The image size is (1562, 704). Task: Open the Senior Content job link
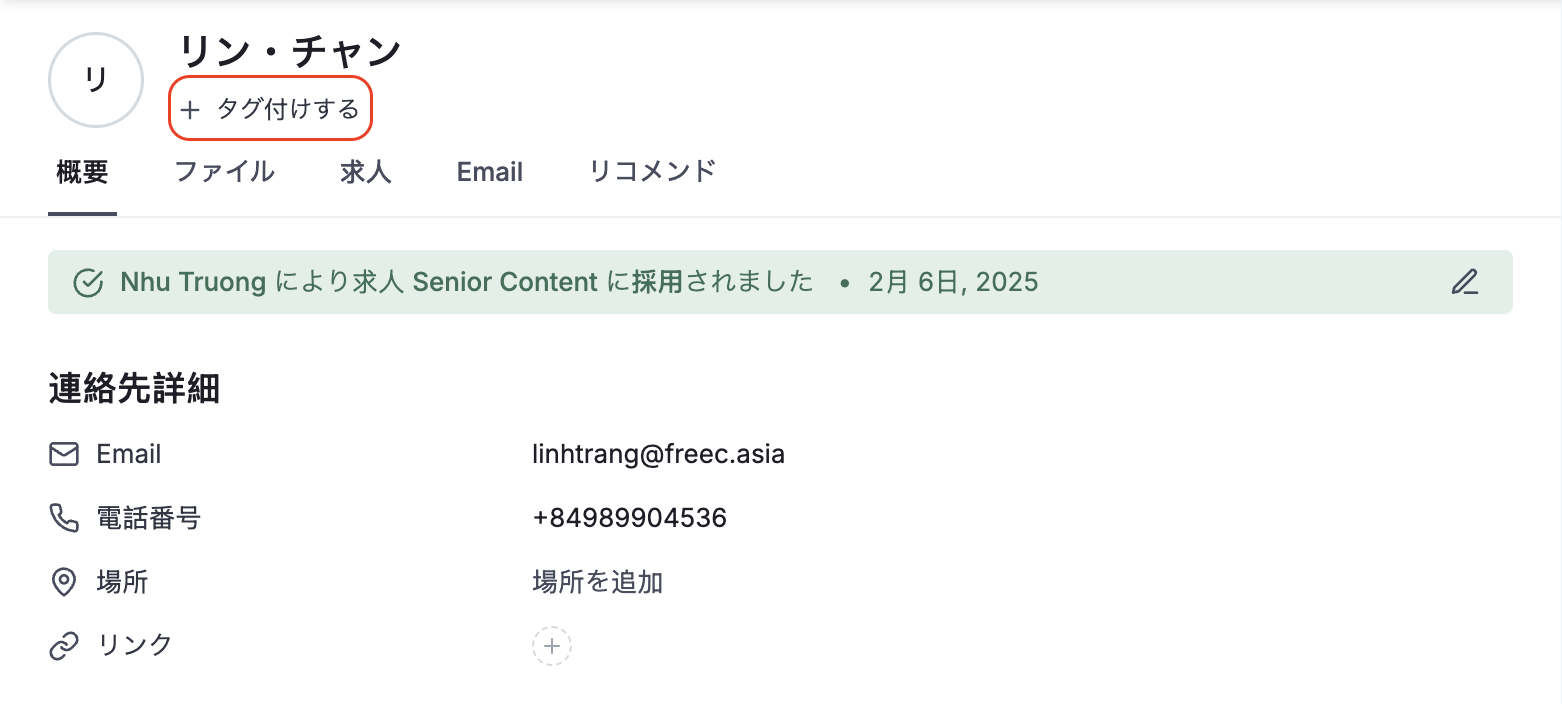click(x=505, y=282)
